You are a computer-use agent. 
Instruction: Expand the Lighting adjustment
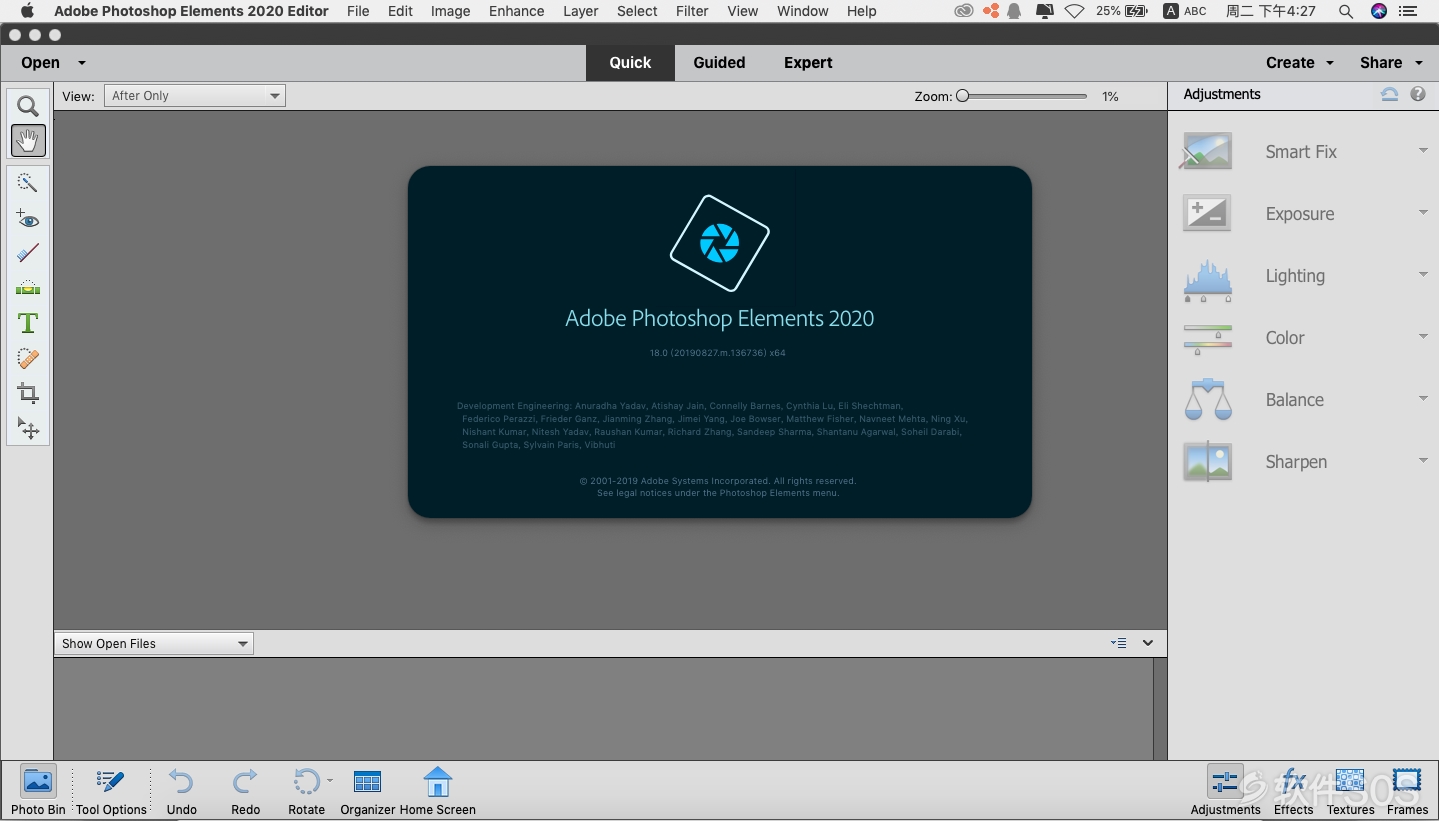click(1423, 275)
